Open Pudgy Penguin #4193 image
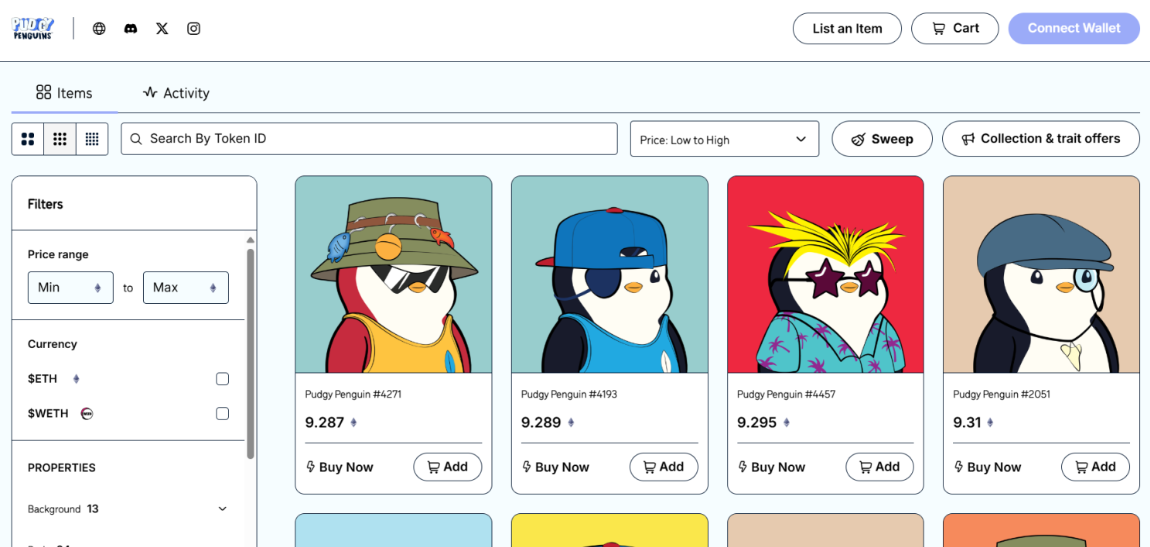Viewport: 1150px width, 547px height. click(610, 274)
